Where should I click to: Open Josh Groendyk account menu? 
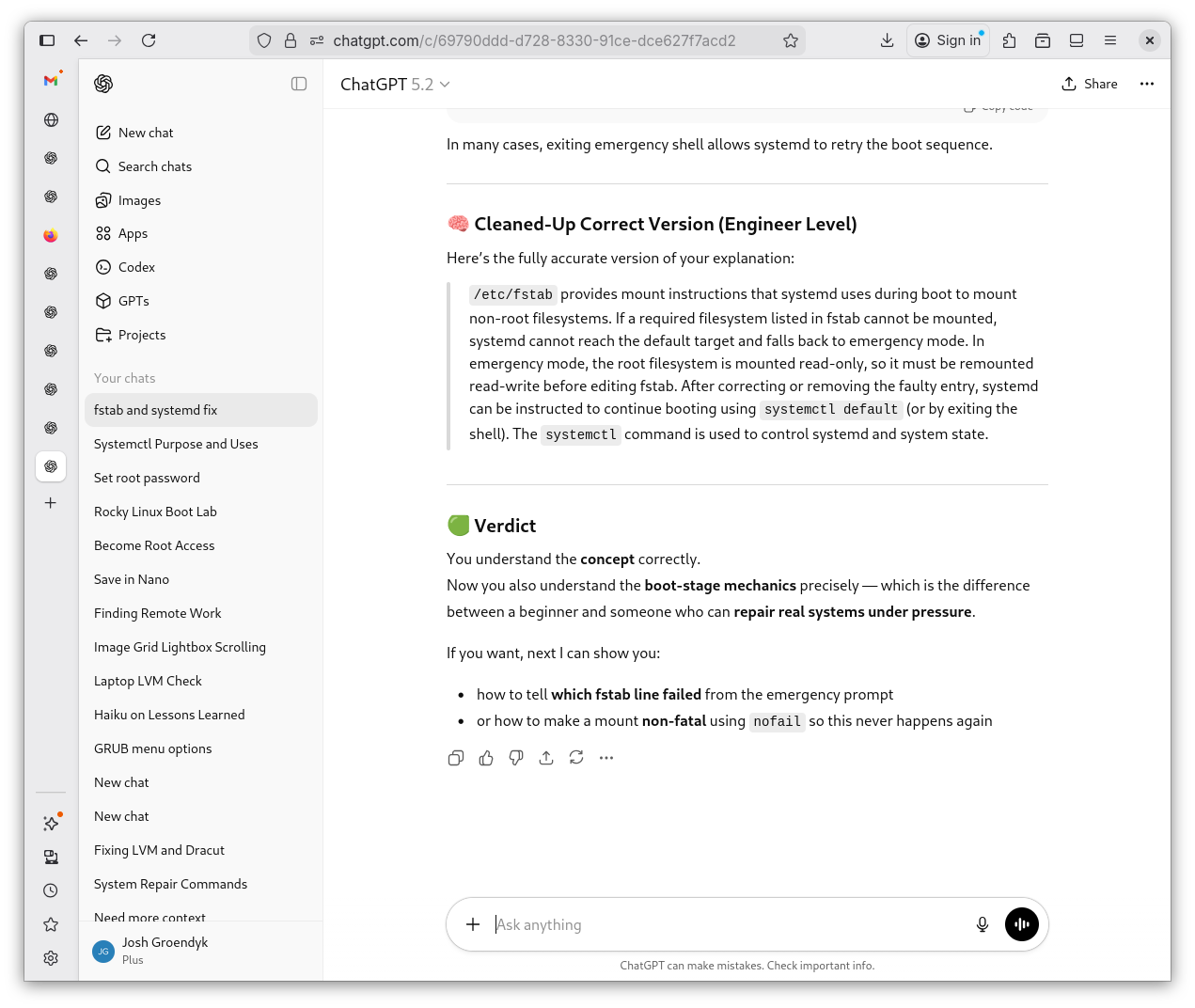[165, 951]
